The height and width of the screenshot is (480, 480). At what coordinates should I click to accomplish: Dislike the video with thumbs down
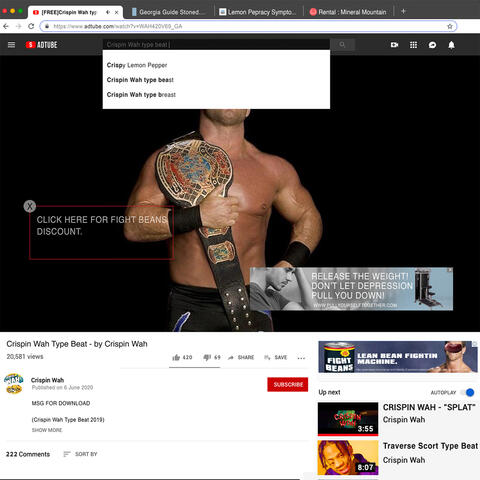(x=212, y=357)
